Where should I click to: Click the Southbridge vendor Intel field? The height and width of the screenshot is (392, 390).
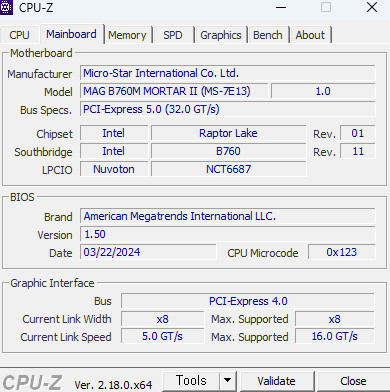coord(114,151)
